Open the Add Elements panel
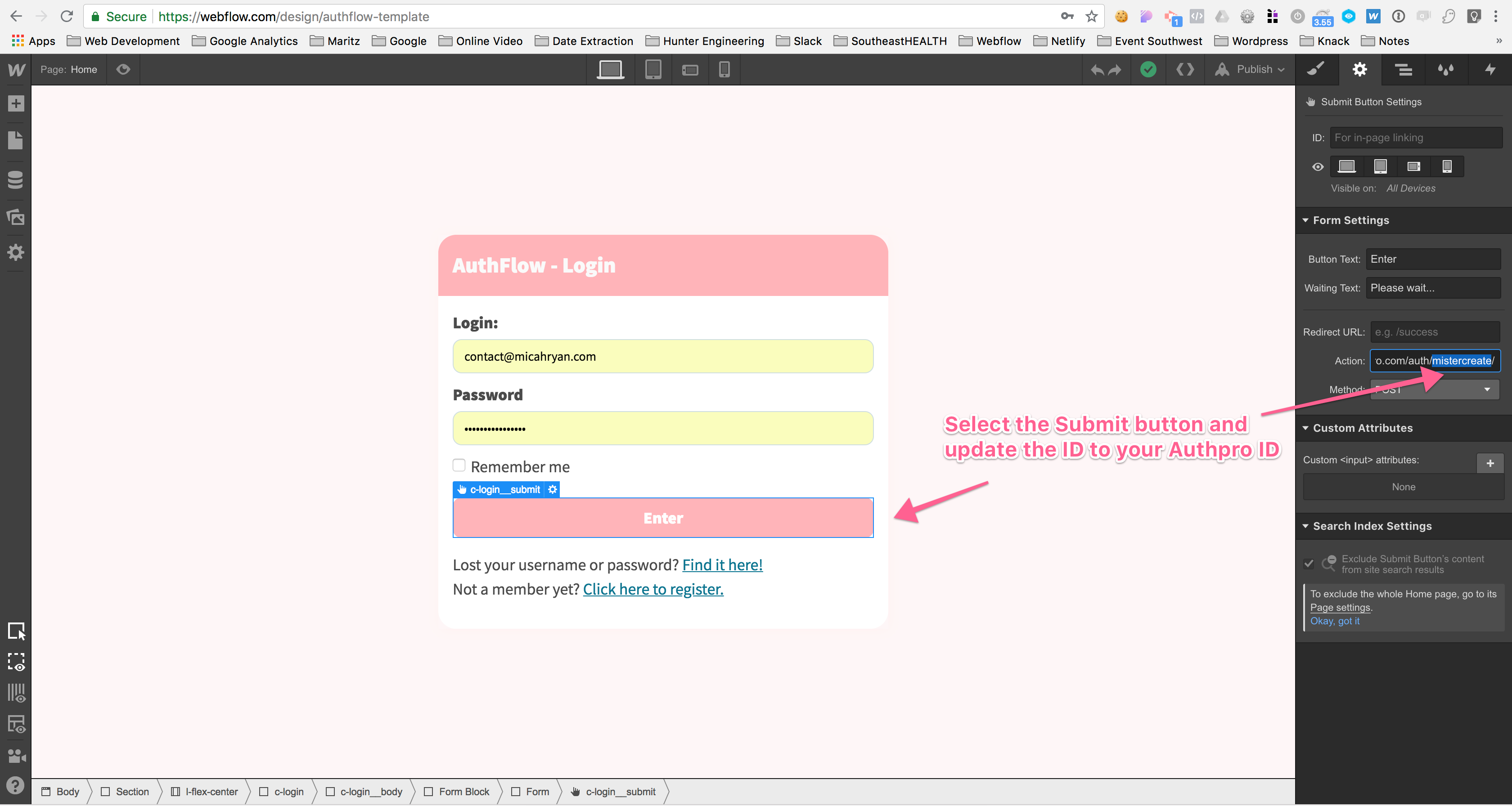The height and width of the screenshot is (806, 1512). click(16, 104)
